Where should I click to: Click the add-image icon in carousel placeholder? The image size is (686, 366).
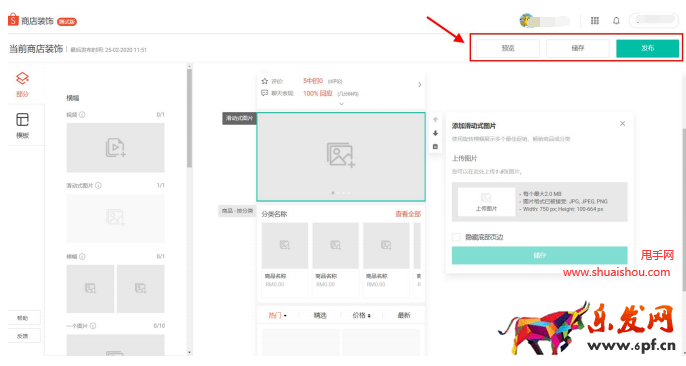coord(341,155)
